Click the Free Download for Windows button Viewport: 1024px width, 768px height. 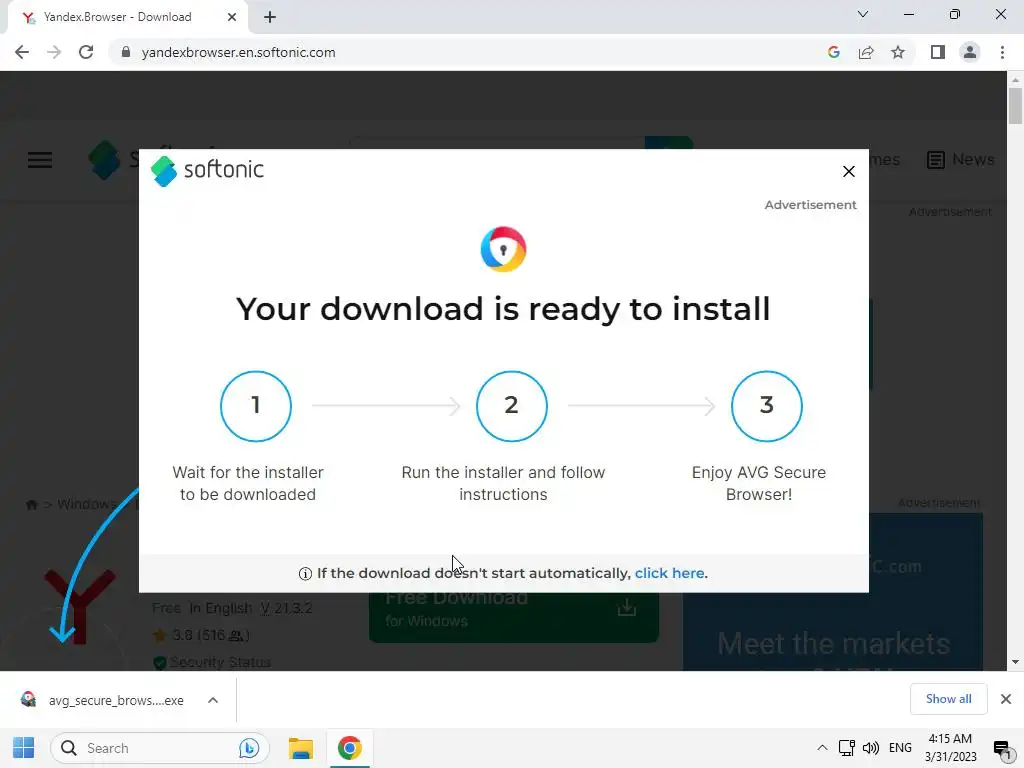tap(513, 618)
